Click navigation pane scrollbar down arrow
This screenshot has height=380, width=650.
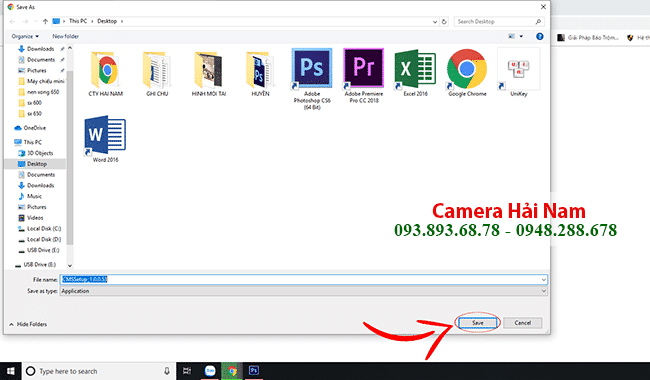pyautogui.click(x=70, y=266)
